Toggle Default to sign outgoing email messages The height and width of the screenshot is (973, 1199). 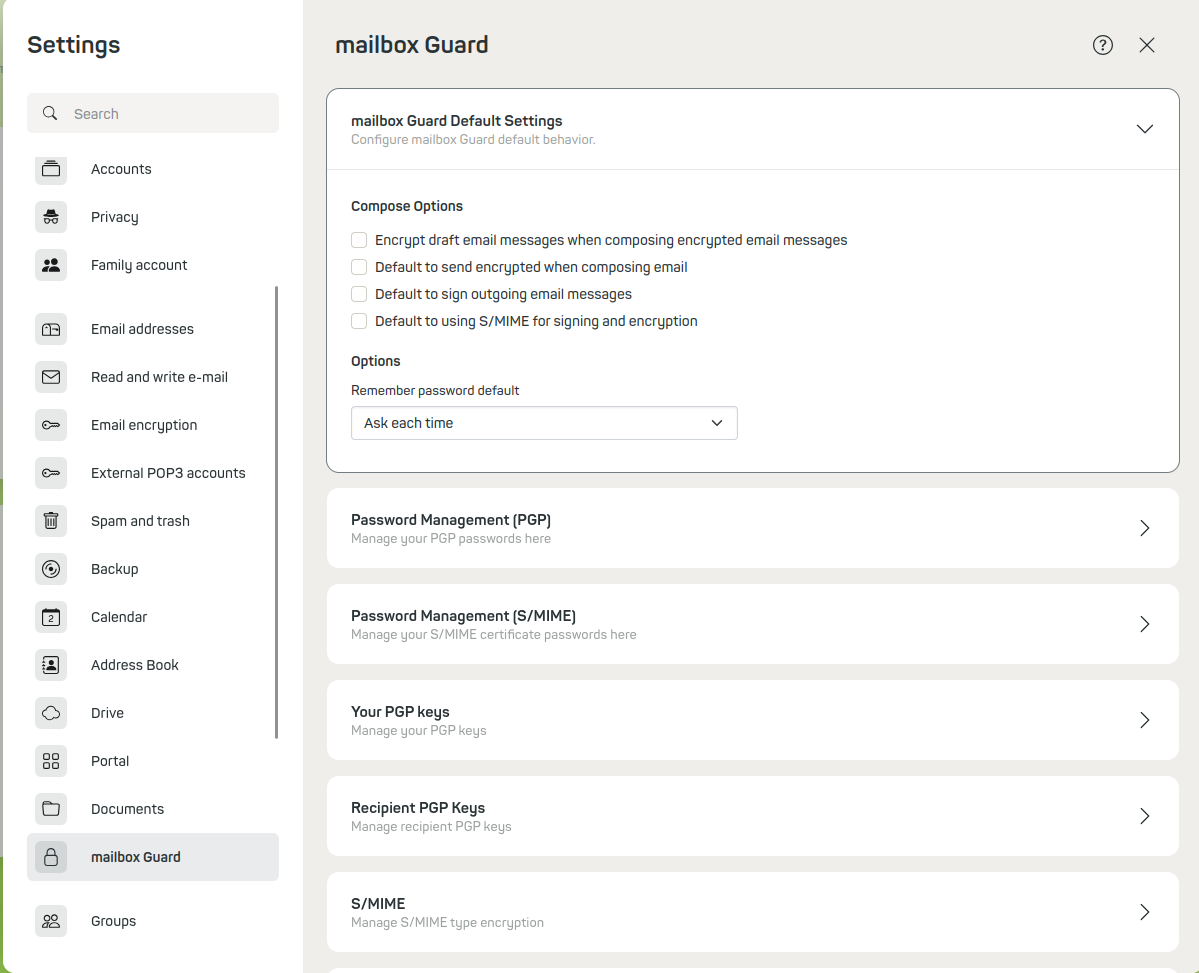359,294
